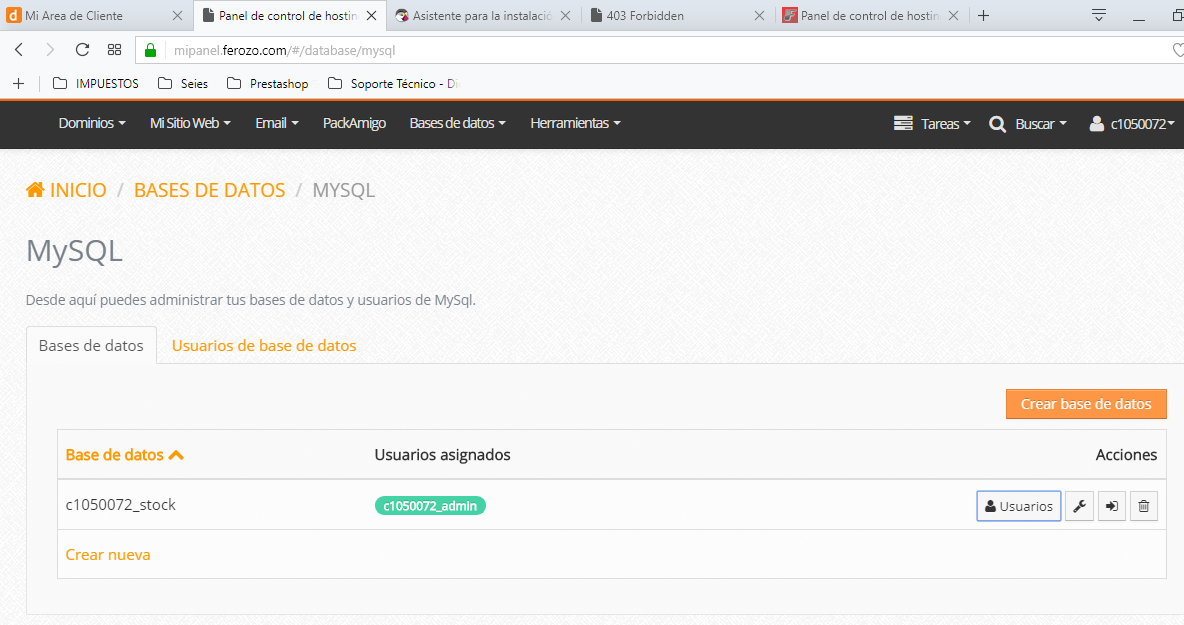Open the Buscar dropdown
This screenshot has height=625, width=1184.
(1041, 124)
